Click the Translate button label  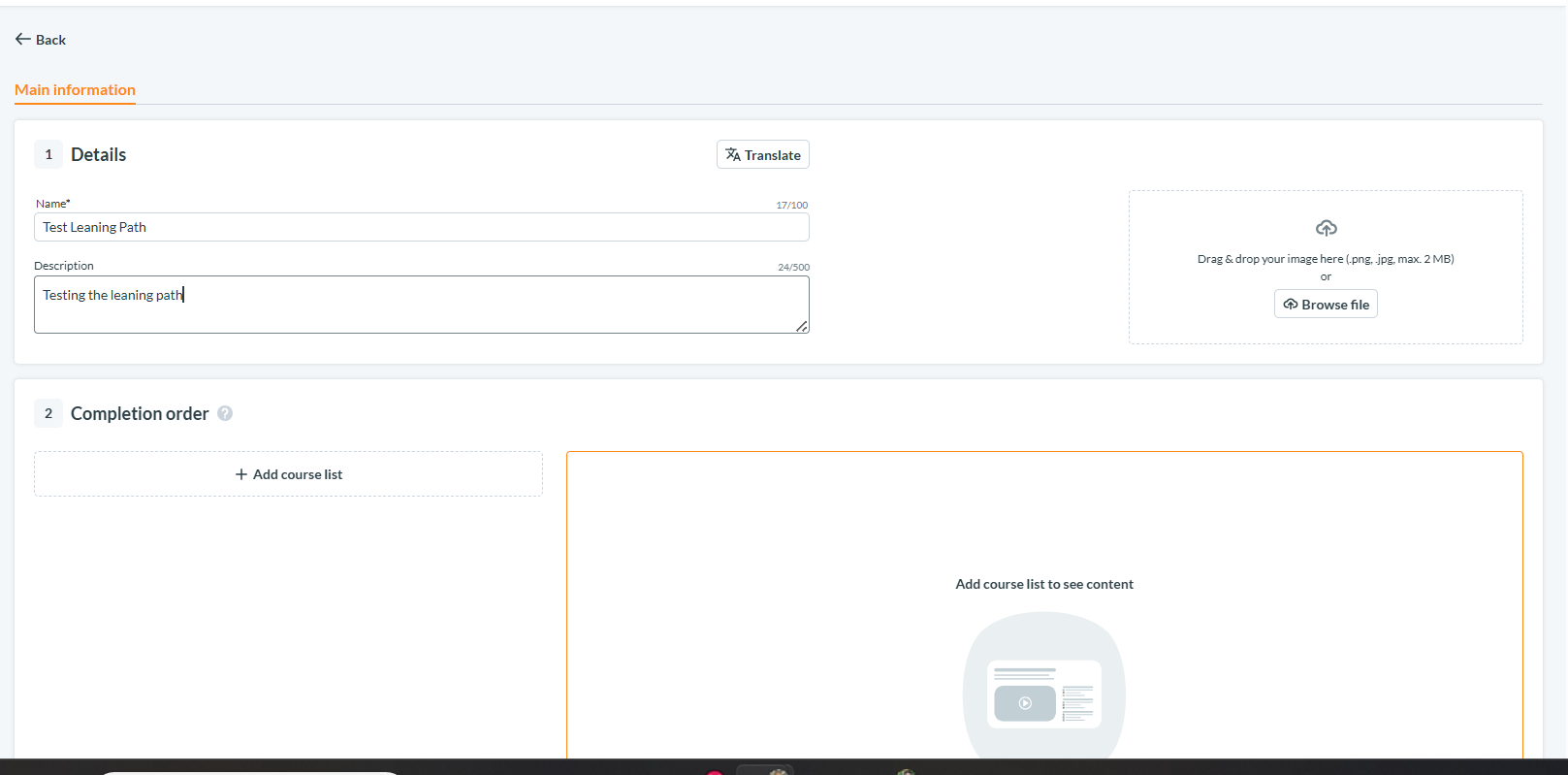(x=773, y=155)
